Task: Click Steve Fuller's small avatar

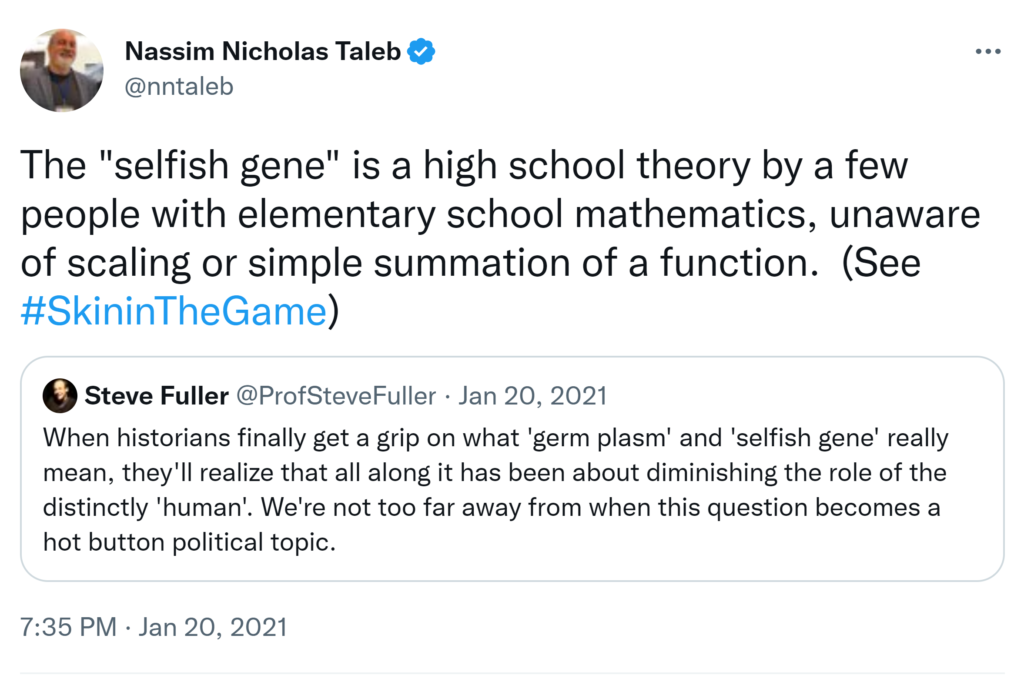Action: 59,396
